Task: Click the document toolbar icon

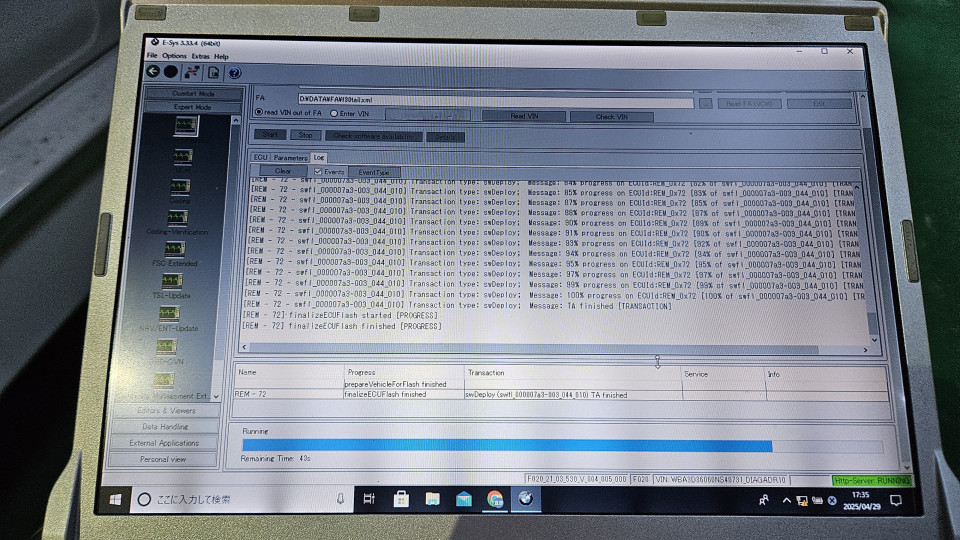Action: pos(213,73)
